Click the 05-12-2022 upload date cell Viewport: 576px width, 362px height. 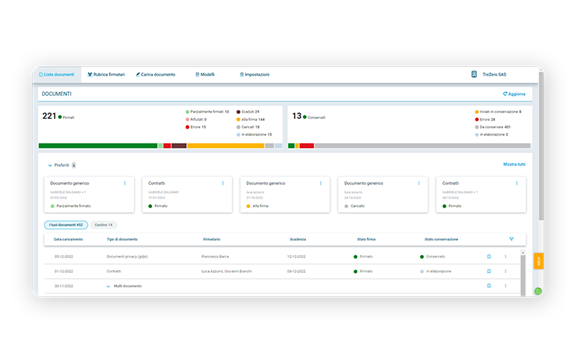click(64, 257)
